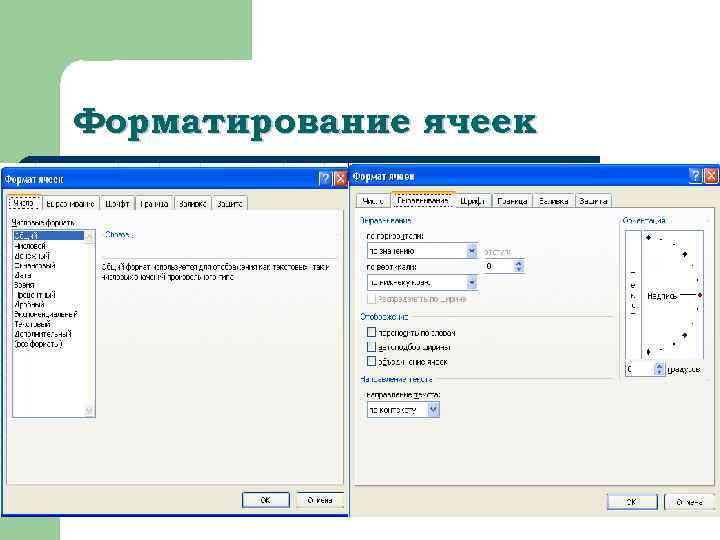The width and height of the screenshot is (720, 540).
Task: Click the help question mark in left dialog
Action: coord(324,179)
